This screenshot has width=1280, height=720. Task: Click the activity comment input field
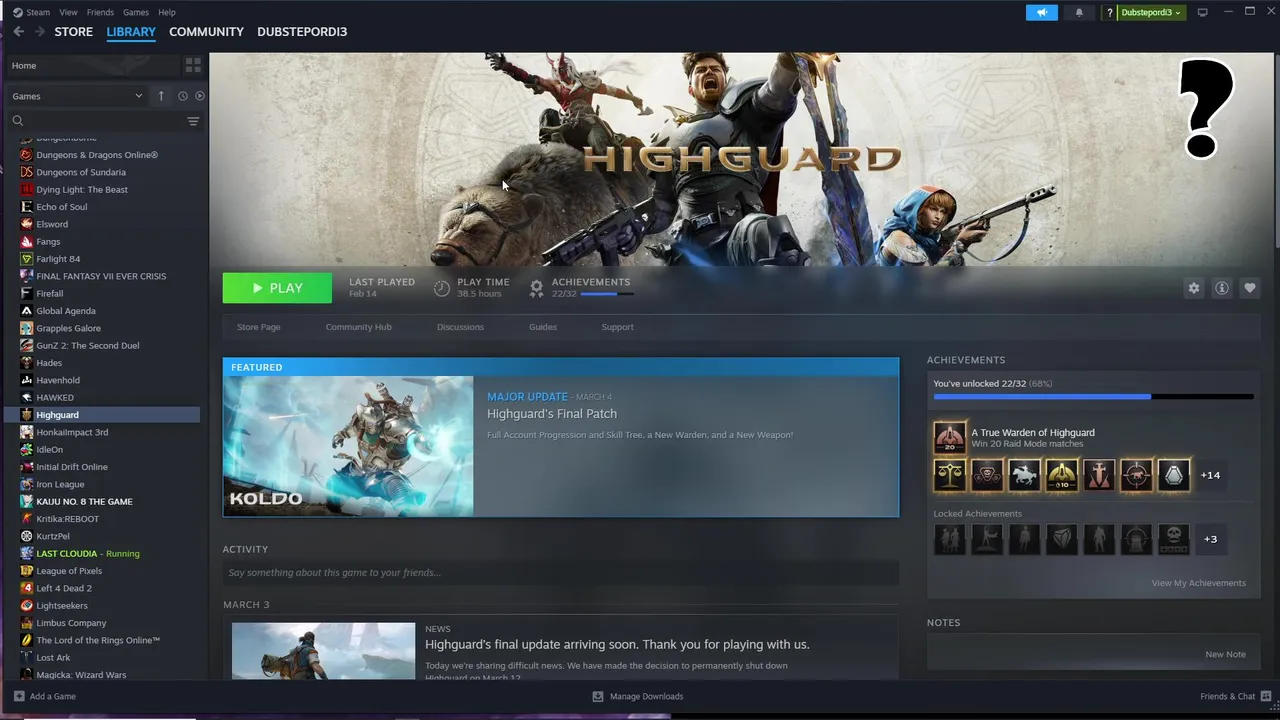click(561, 573)
